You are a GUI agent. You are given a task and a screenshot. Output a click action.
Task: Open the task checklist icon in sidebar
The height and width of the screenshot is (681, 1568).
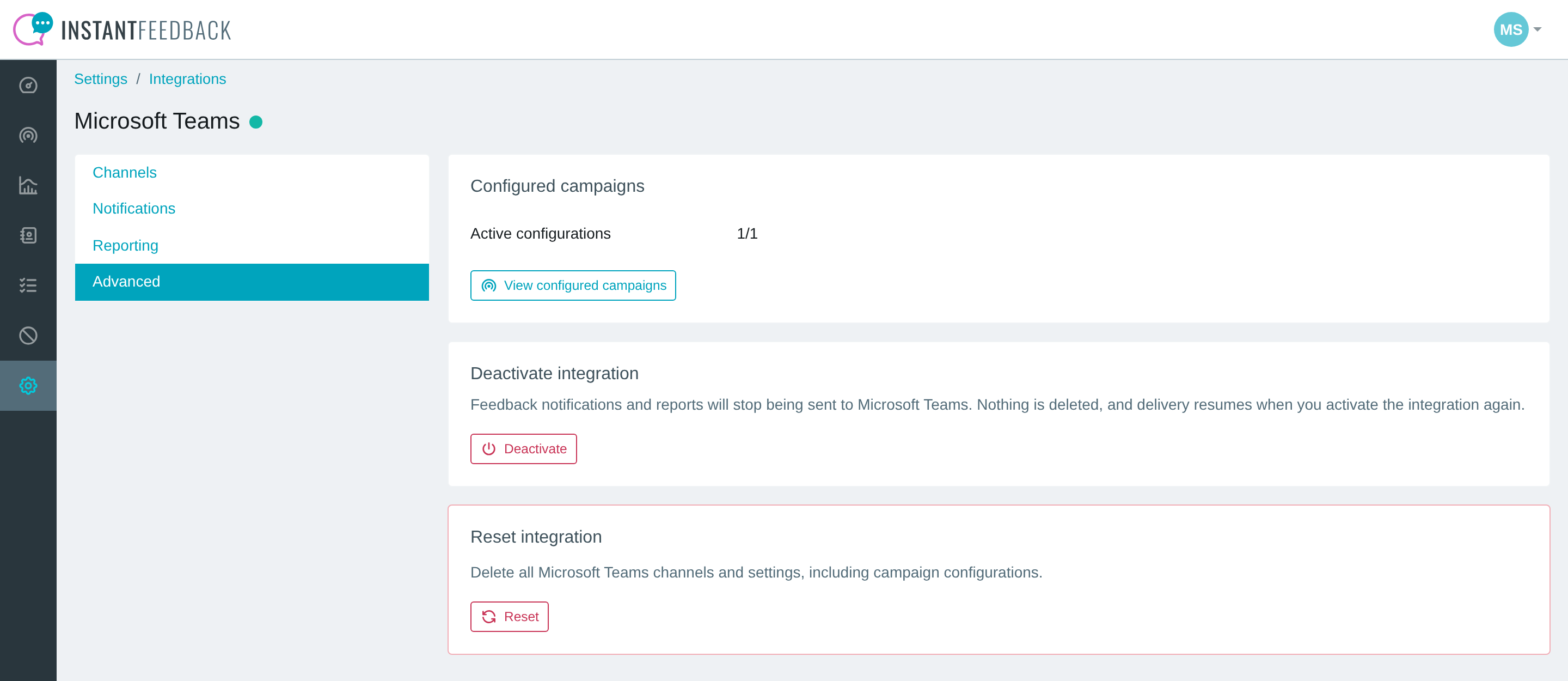pos(28,285)
